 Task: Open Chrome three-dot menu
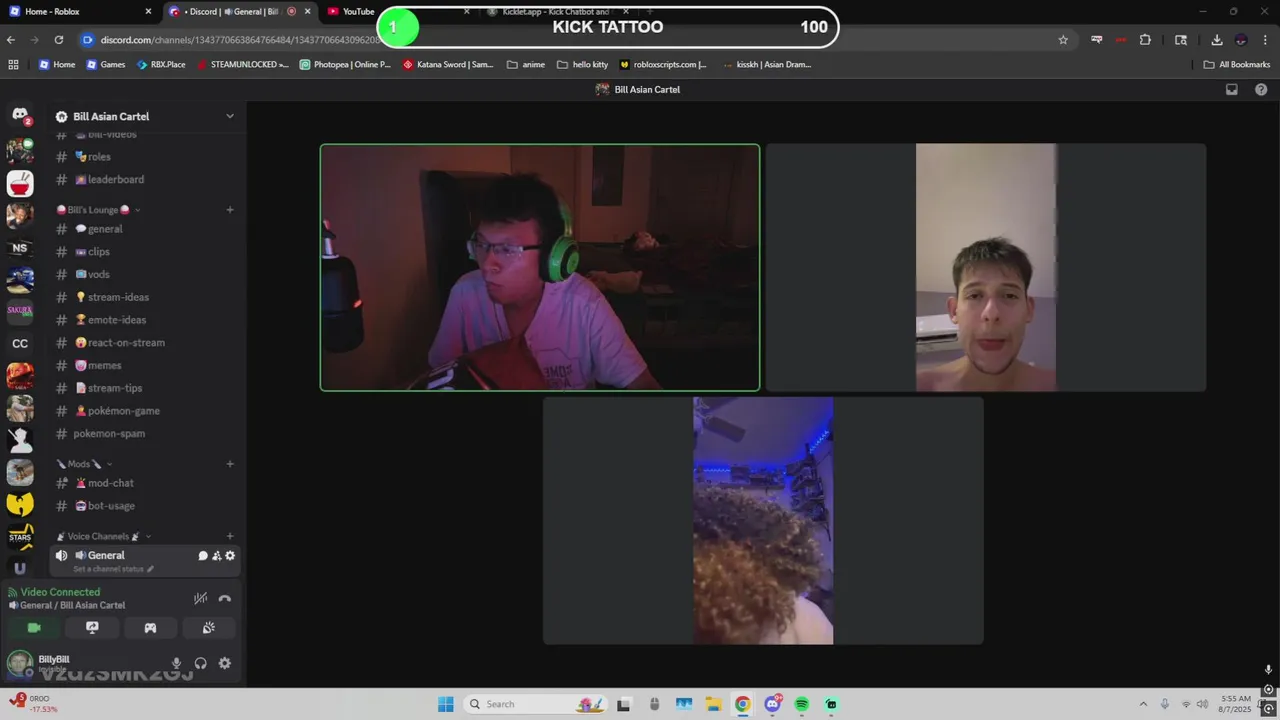(x=1263, y=40)
